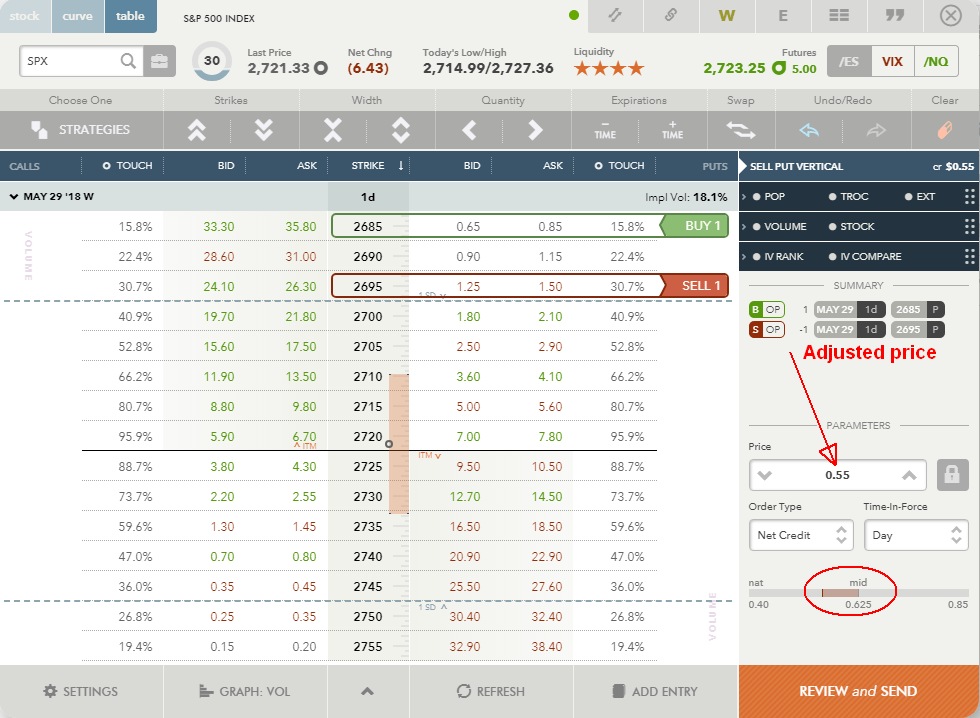
Task: Click the nat-mid price slider bar
Action: tap(859, 592)
